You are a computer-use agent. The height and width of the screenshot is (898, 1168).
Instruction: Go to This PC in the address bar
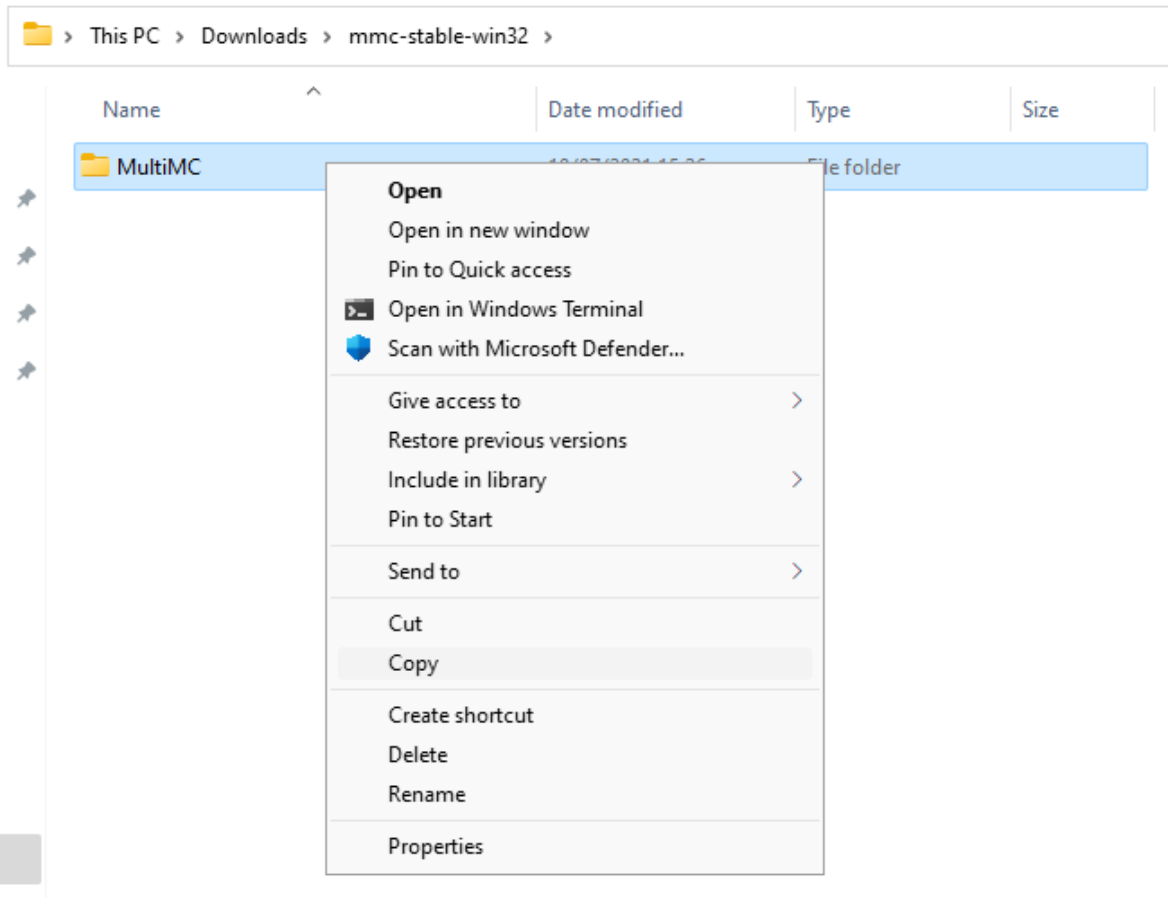pos(124,36)
